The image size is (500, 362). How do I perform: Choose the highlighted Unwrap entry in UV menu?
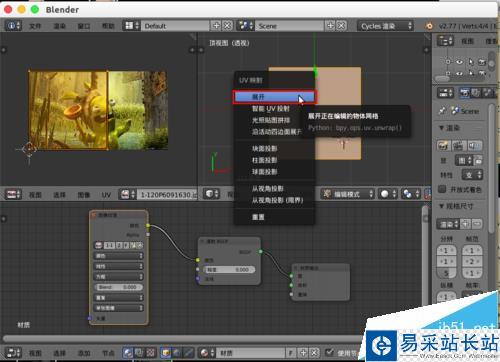coord(274,97)
